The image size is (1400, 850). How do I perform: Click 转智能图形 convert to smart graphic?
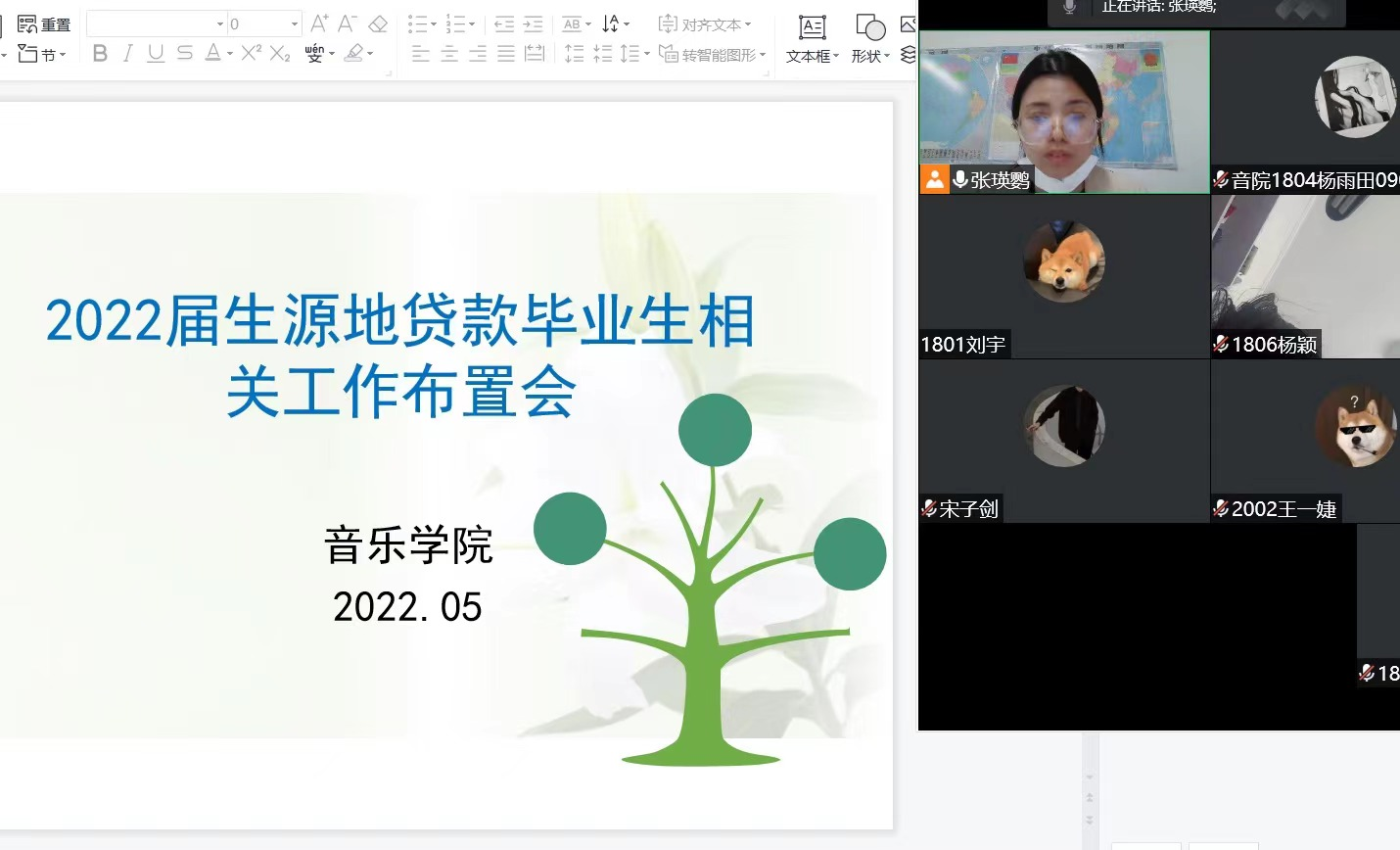pyautogui.click(x=713, y=55)
